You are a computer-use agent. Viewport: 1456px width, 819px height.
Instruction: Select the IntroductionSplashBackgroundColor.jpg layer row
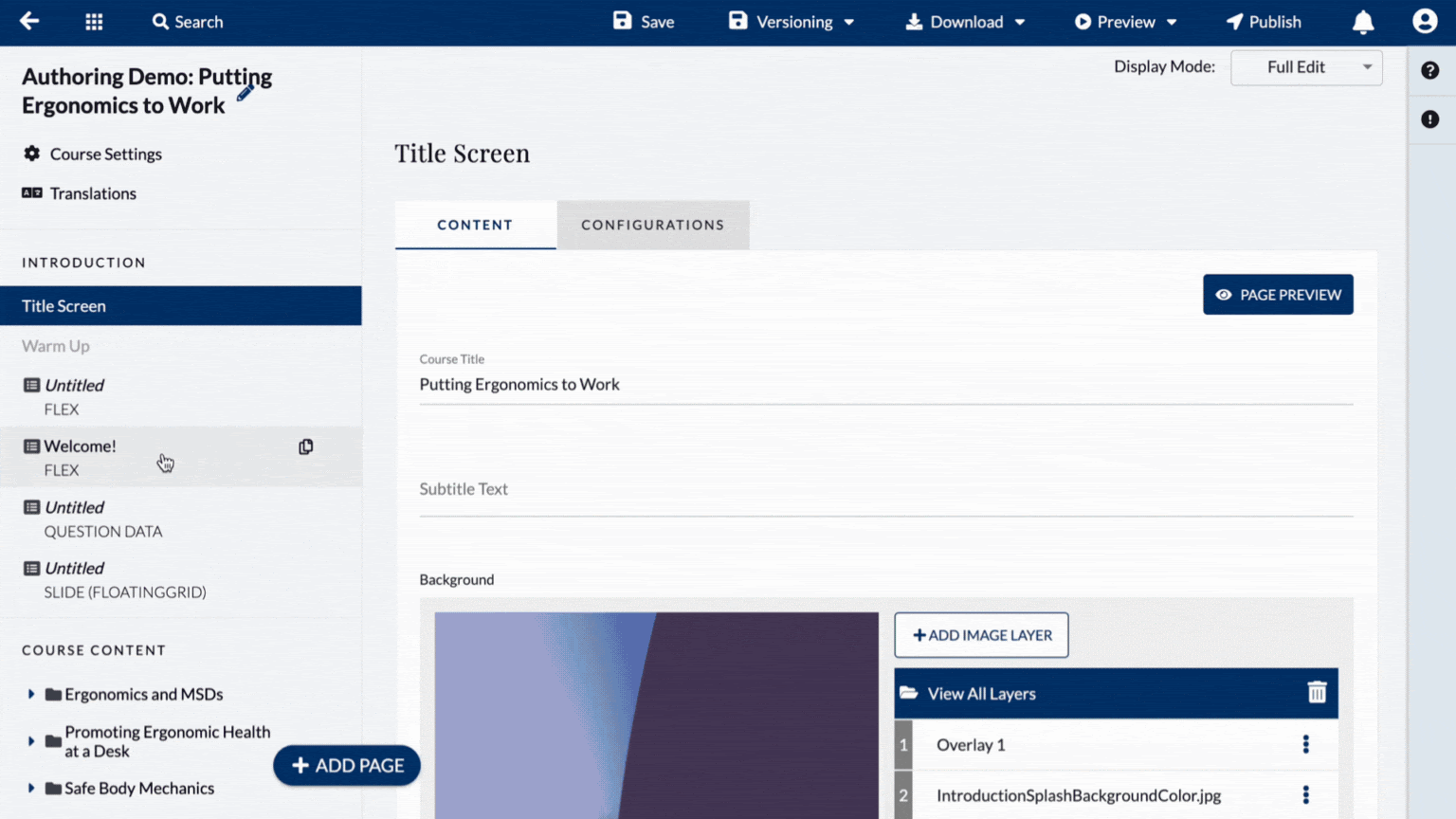pos(1117,795)
